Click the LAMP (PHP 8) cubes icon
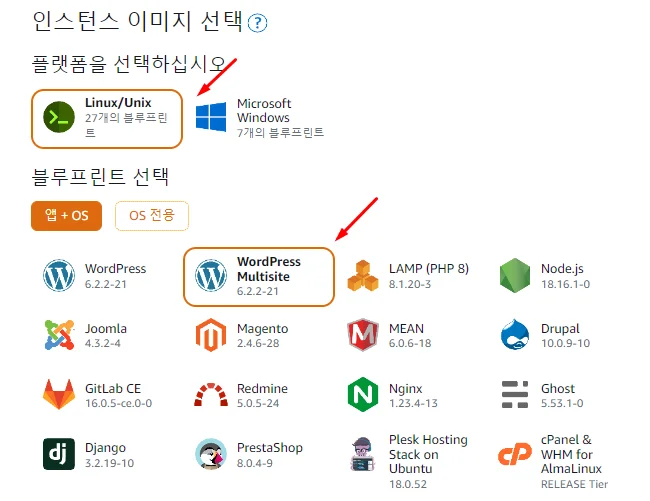This screenshot has height=501, width=650. click(x=363, y=276)
